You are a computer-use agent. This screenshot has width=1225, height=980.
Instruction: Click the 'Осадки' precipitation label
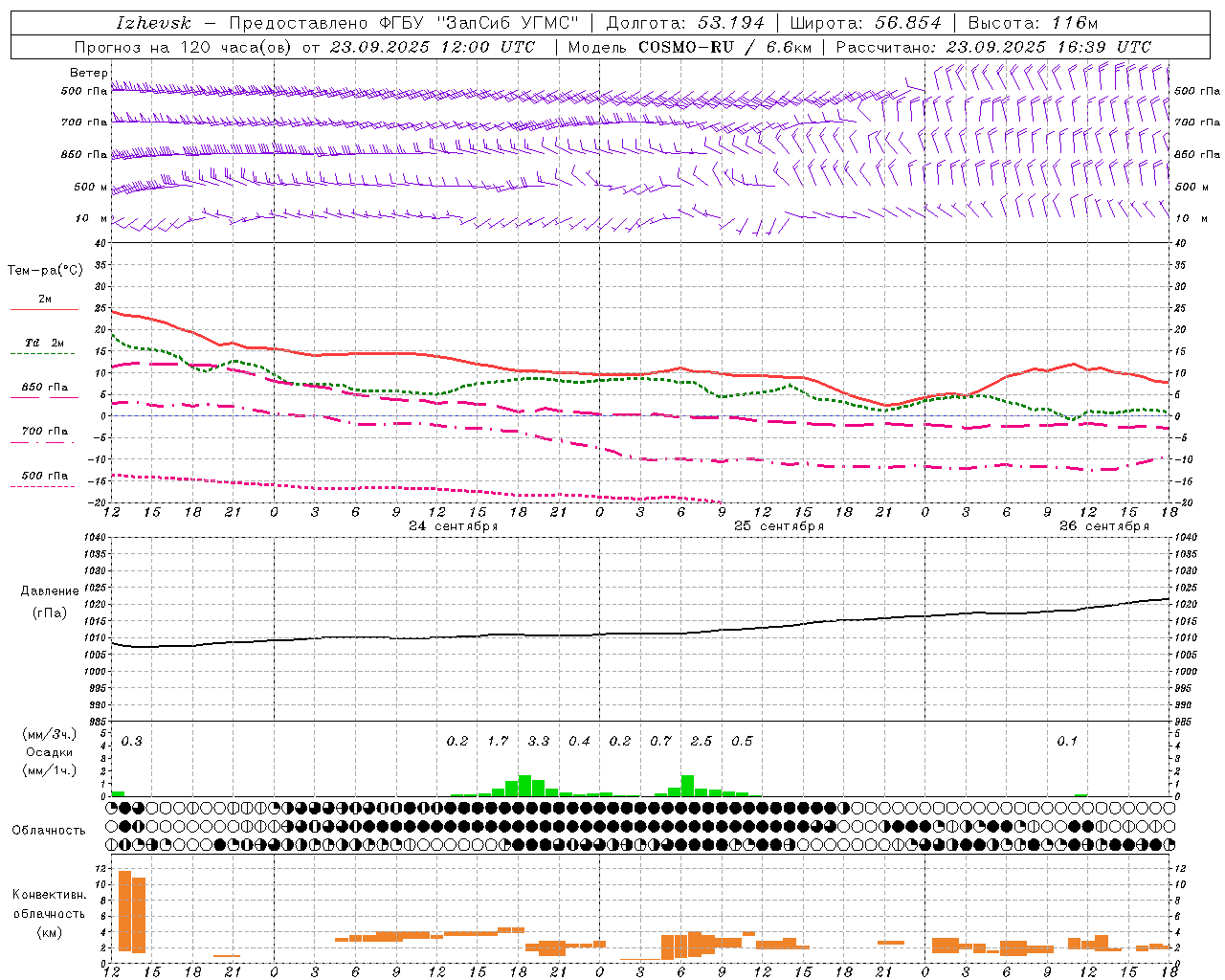[50, 752]
